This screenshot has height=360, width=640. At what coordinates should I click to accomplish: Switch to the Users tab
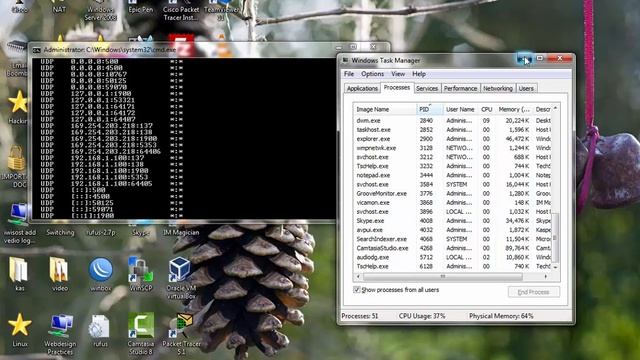[x=526, y=89]
